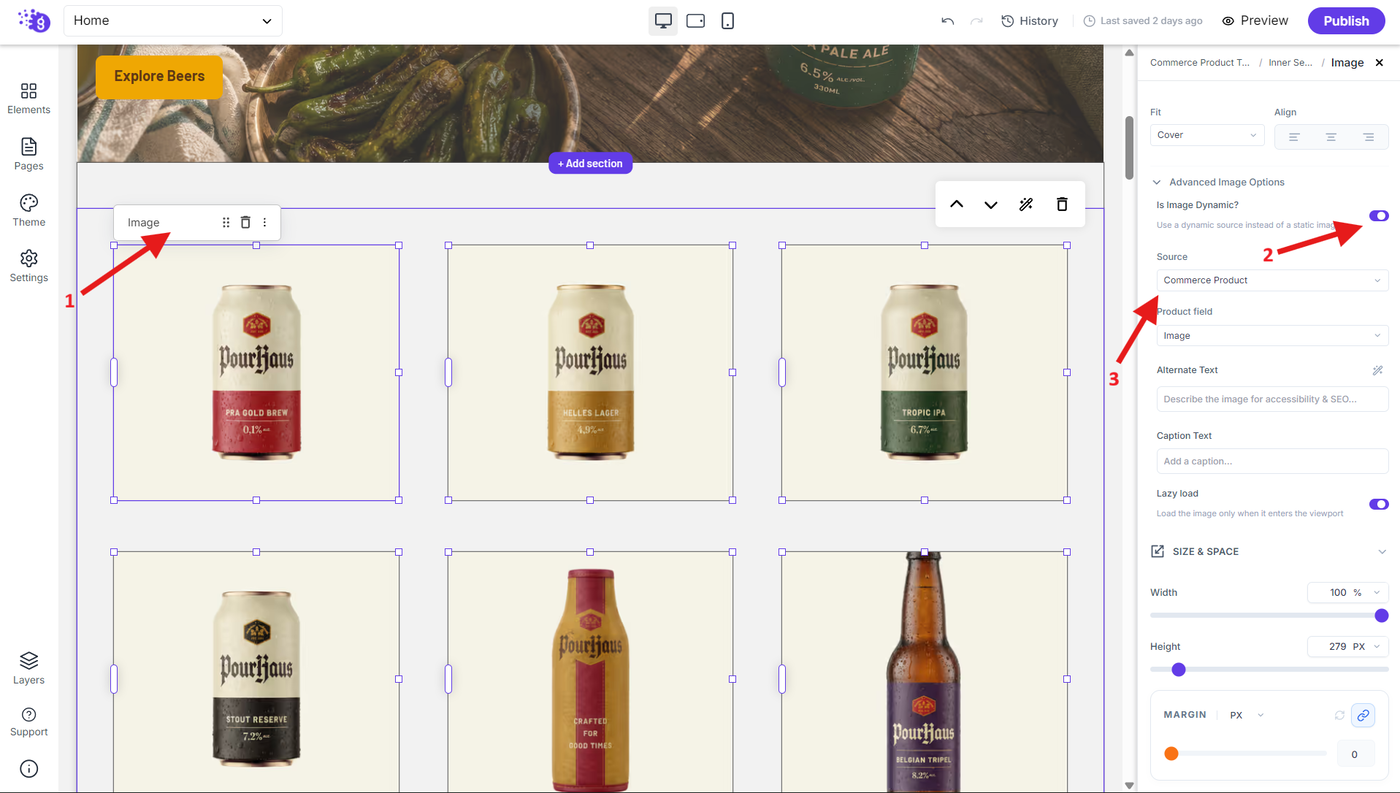Add a new section

click(590, 163)
